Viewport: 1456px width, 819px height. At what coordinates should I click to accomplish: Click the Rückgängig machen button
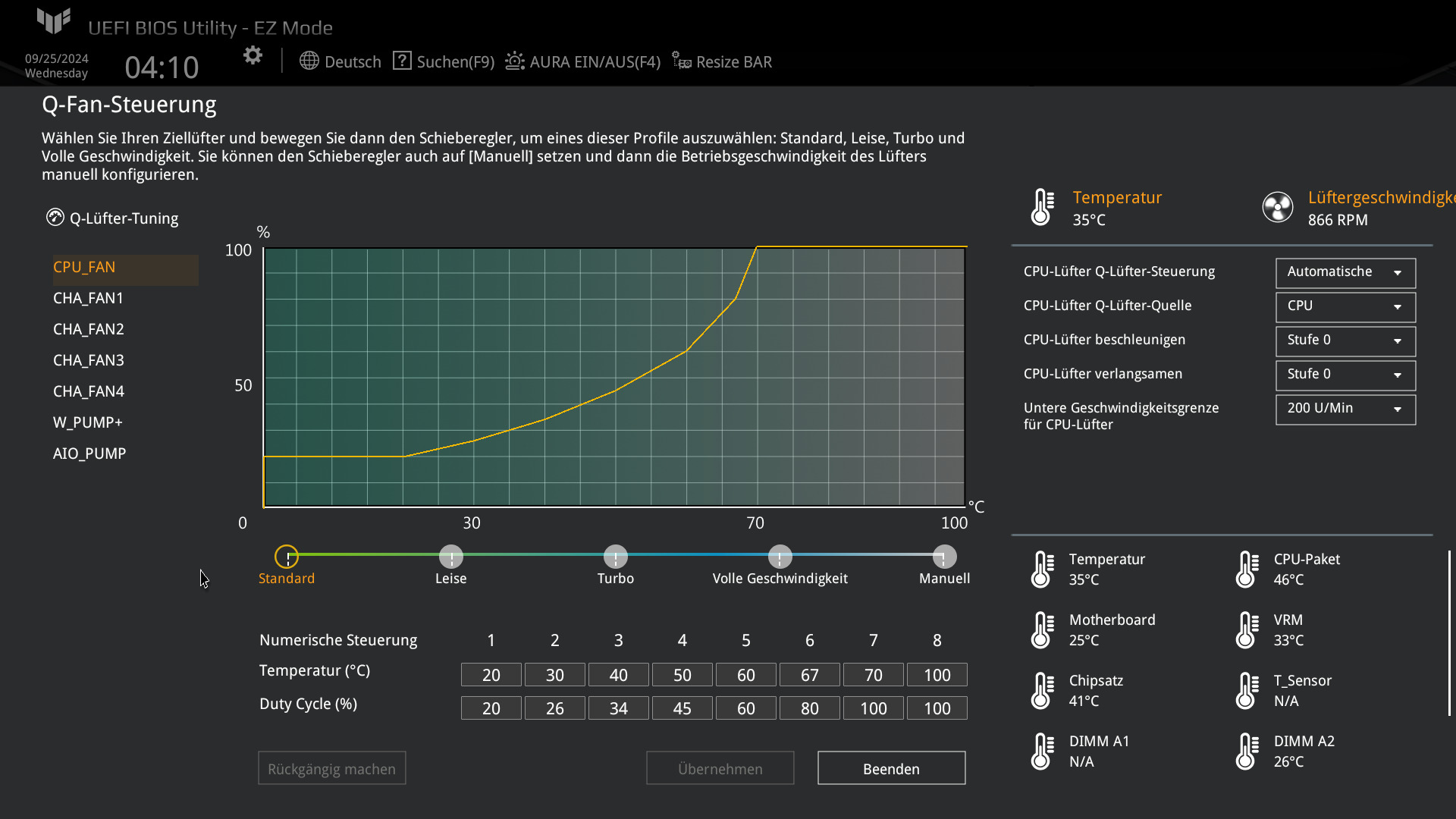point(331,768)
